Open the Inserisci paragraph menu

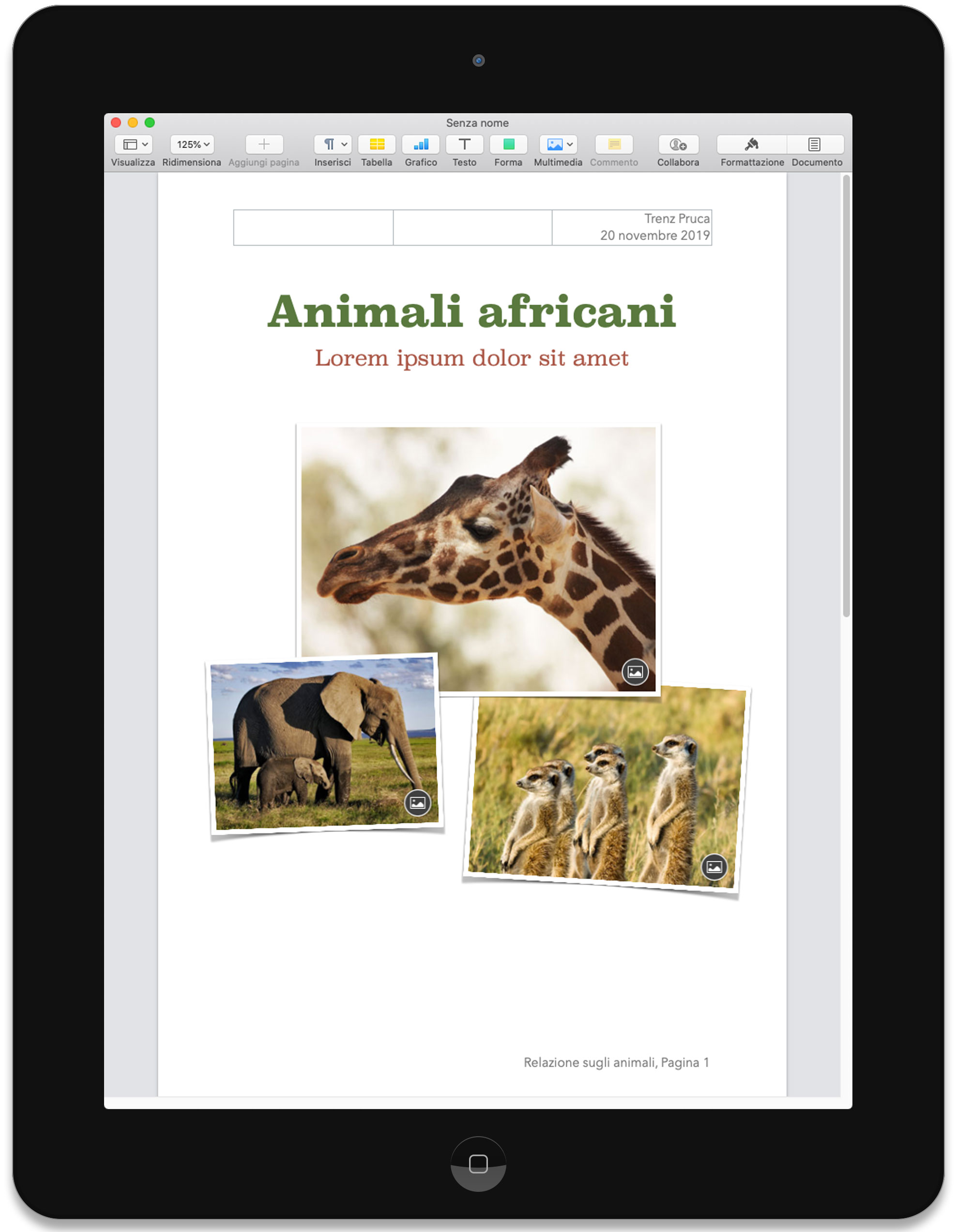(x=333, y=144)
